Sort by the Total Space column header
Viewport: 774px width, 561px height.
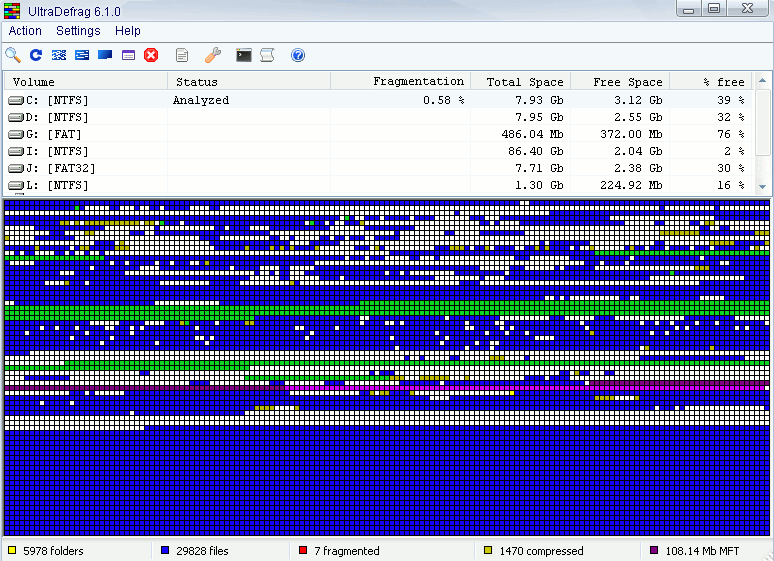pos(521,81)
